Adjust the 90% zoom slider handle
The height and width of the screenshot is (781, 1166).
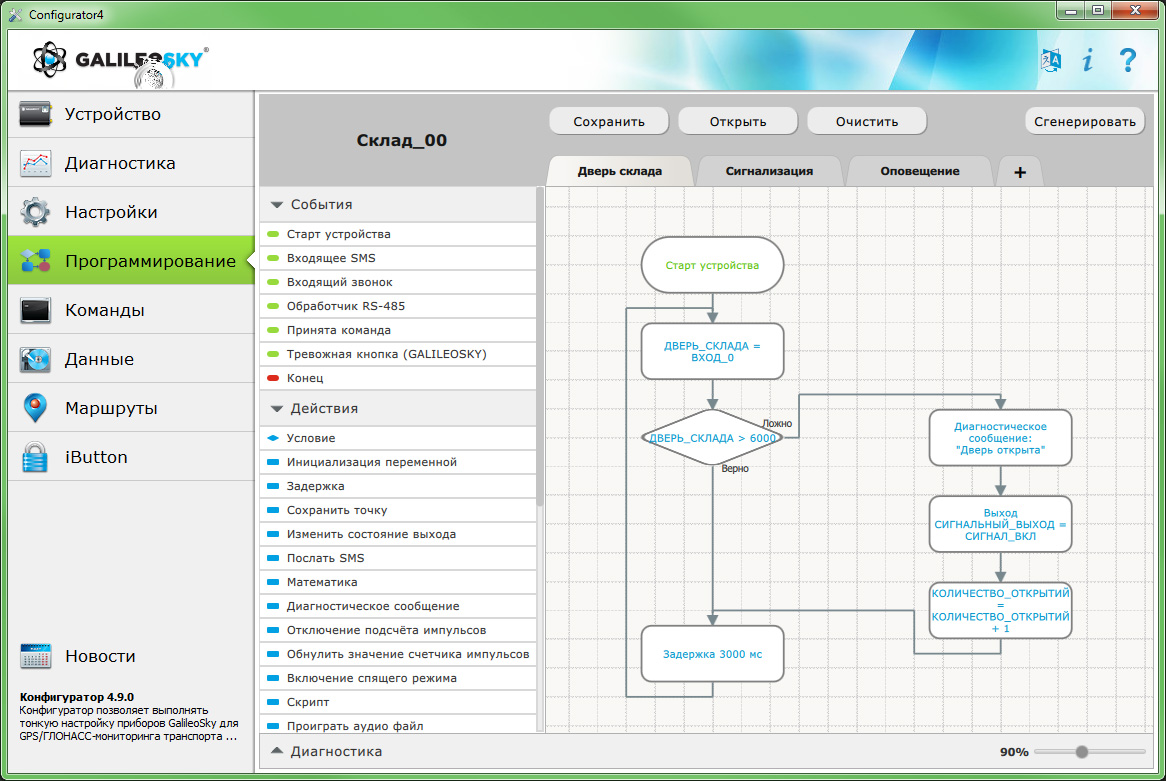[x=1082, y=752]
